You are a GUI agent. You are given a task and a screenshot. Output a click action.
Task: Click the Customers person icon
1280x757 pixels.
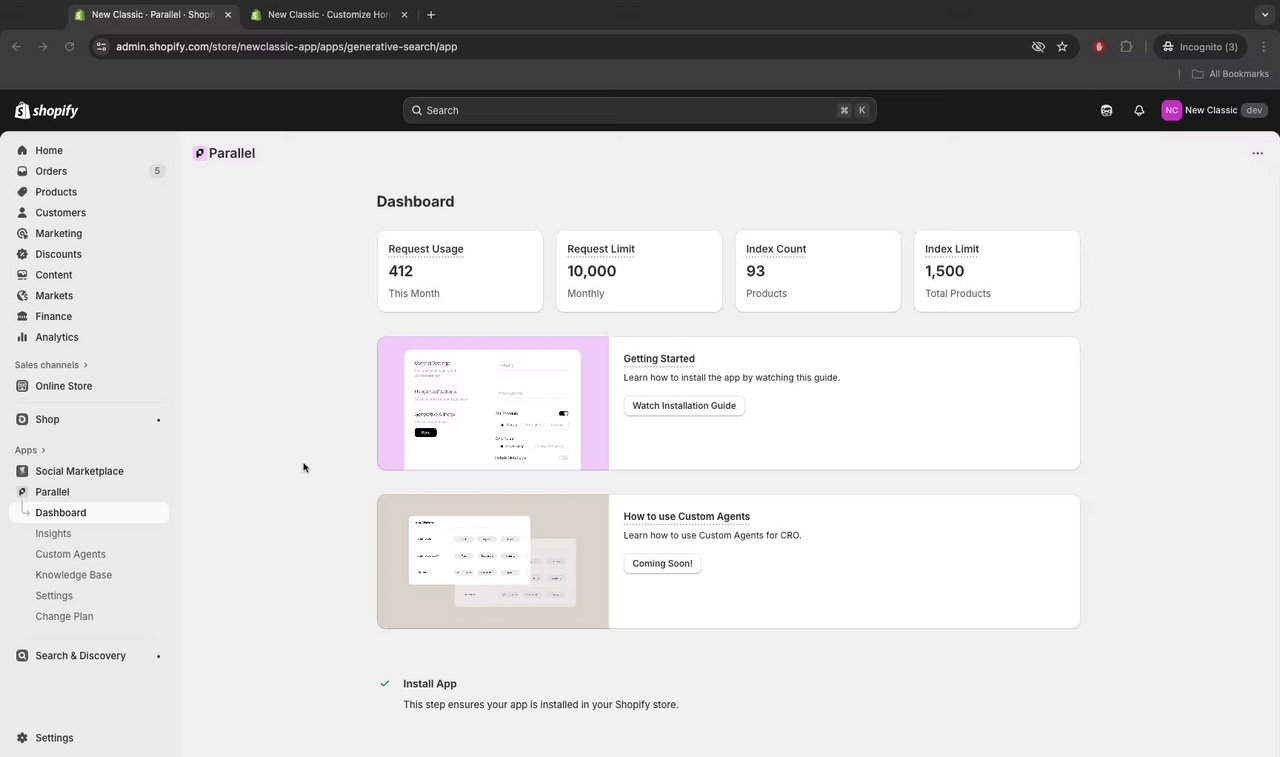[22, 213]
